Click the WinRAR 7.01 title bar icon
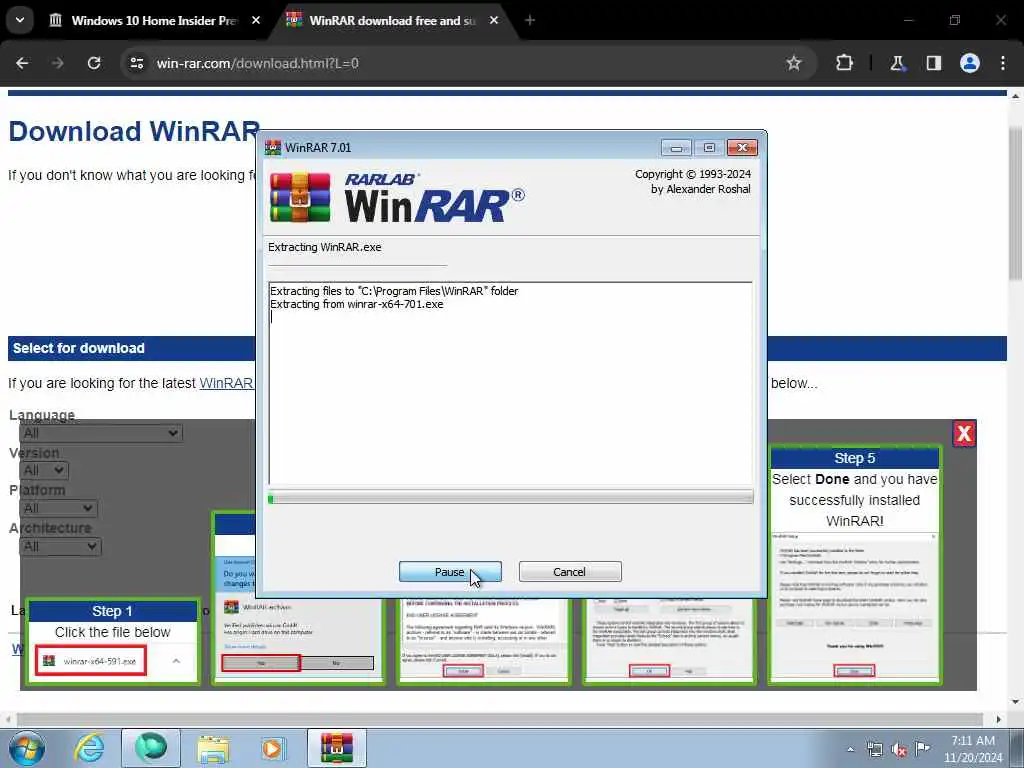This screenshot has width=1024, height=768. pyautogui.click(x=273, y=148)
